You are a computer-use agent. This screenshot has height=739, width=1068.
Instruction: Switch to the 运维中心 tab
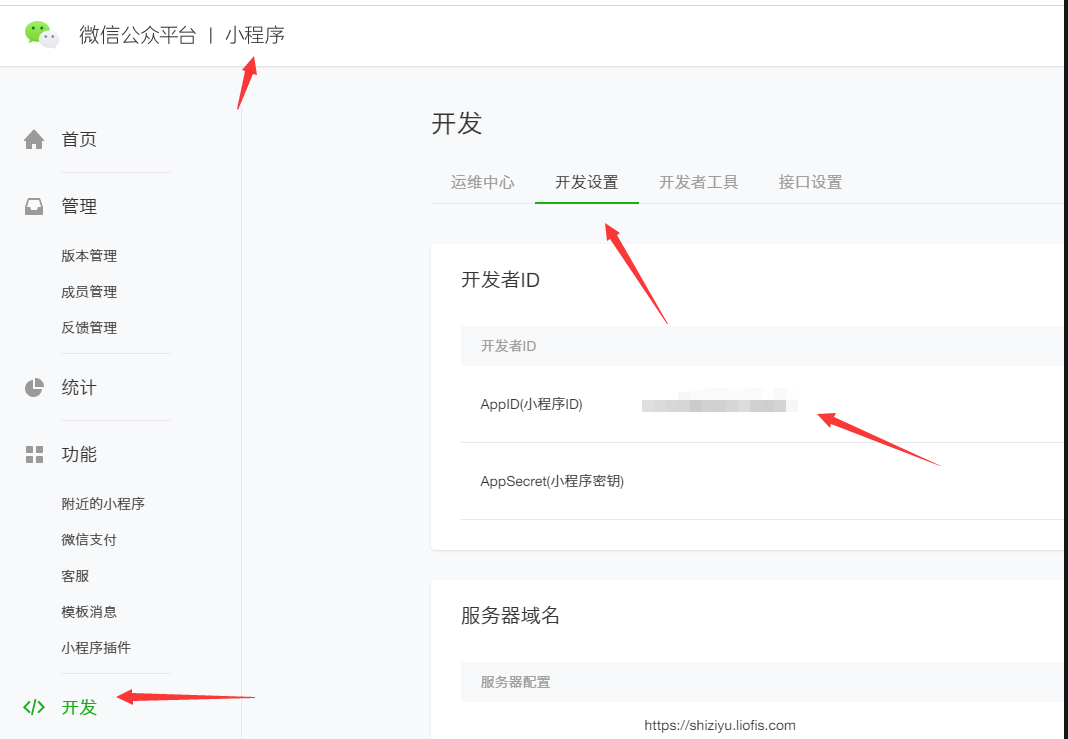click(x=482, y=183)
